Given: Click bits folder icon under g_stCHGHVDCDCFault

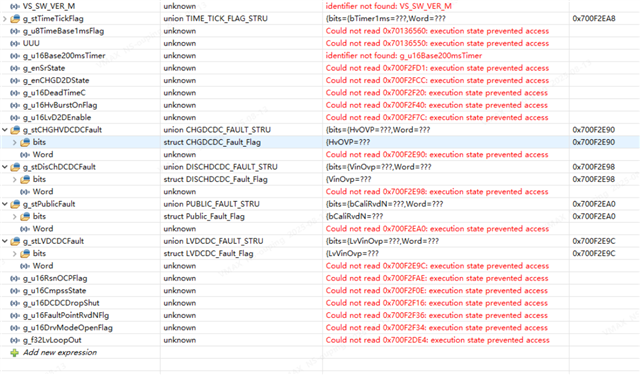Looking at the screenshot, I should point(25,142).
